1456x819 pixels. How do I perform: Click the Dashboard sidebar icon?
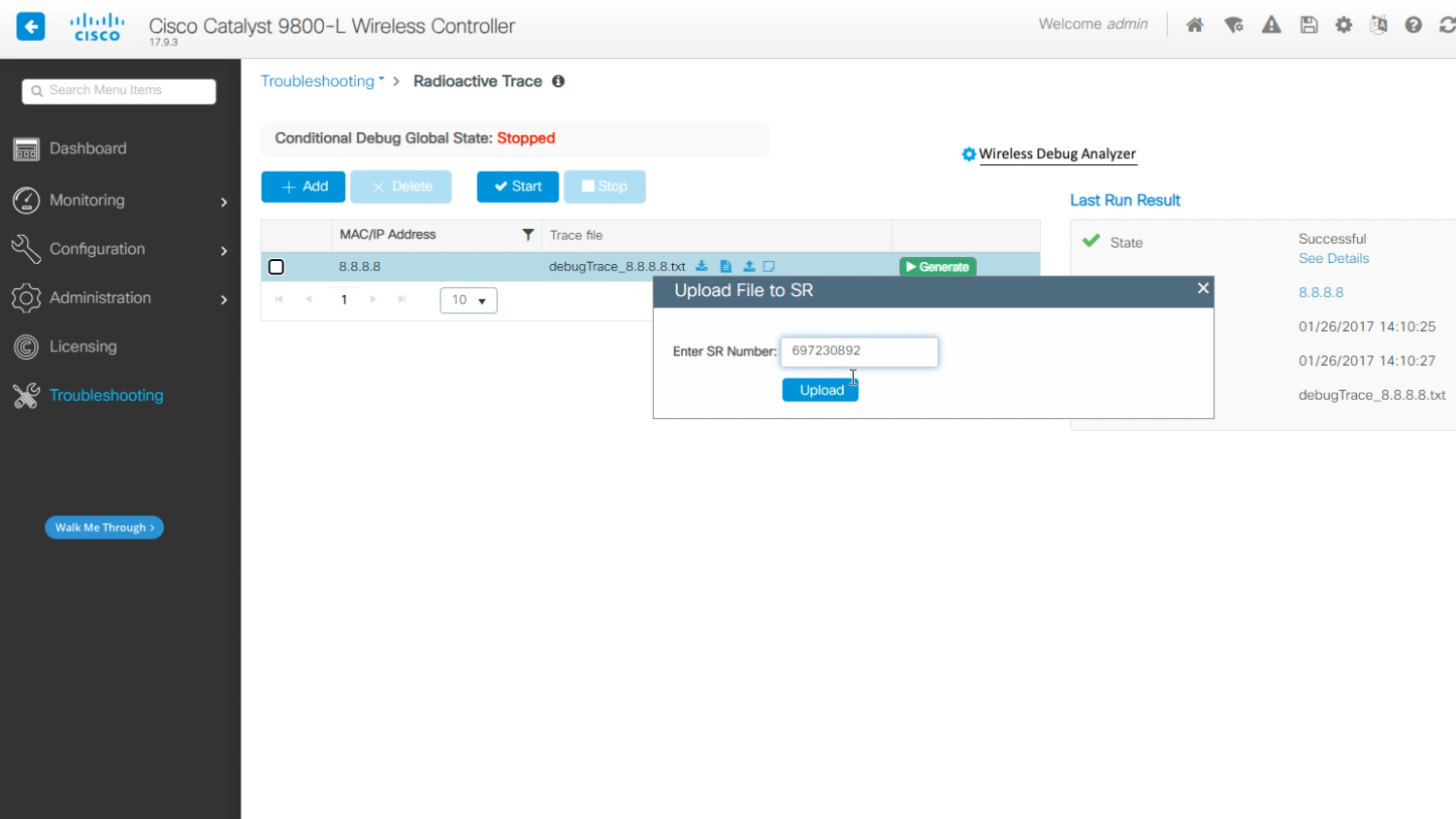[26, 148]
